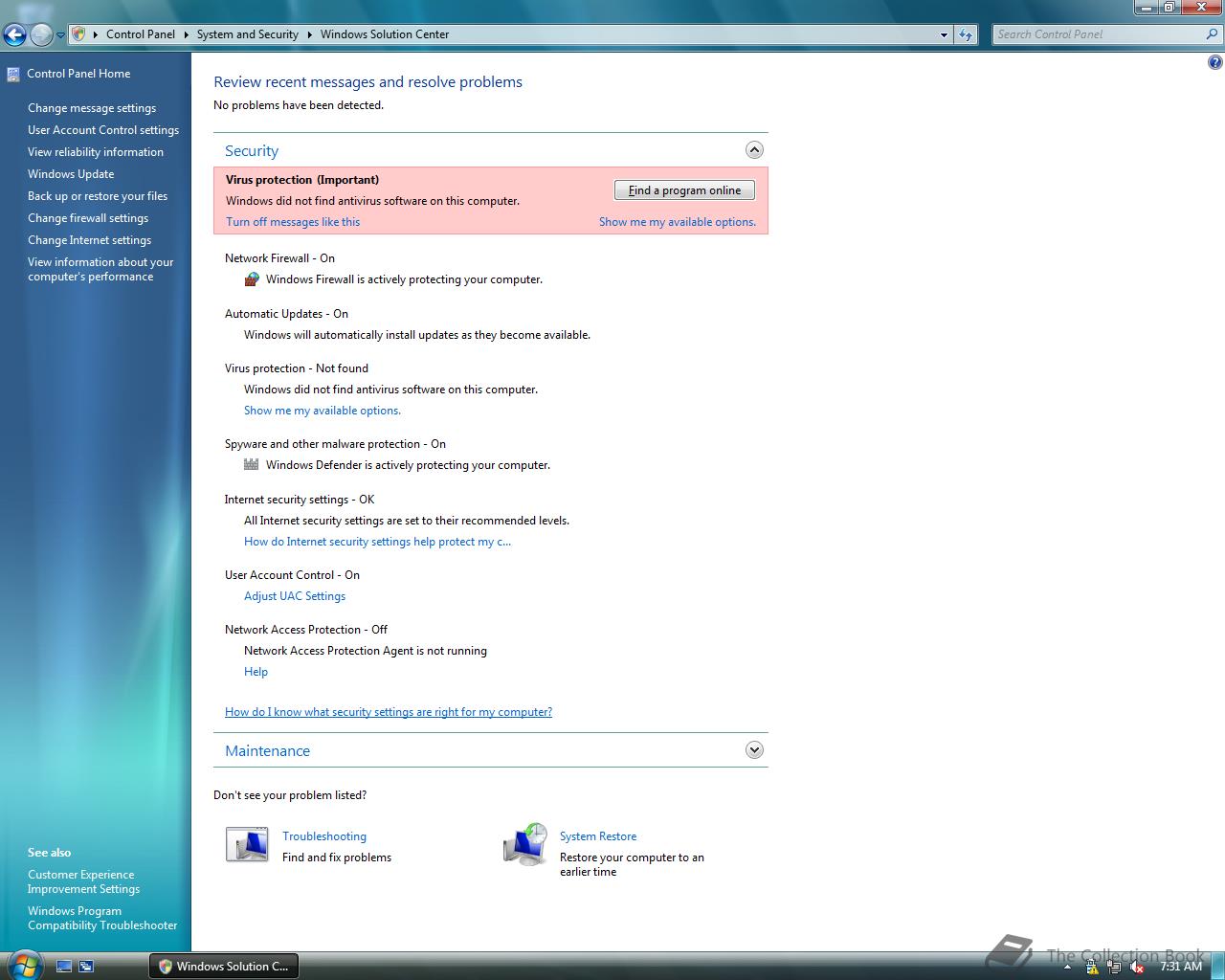Screen dimensions: 1225x980
Task: Open User Account Control settings in sidebar
Action: click(103, 130)
